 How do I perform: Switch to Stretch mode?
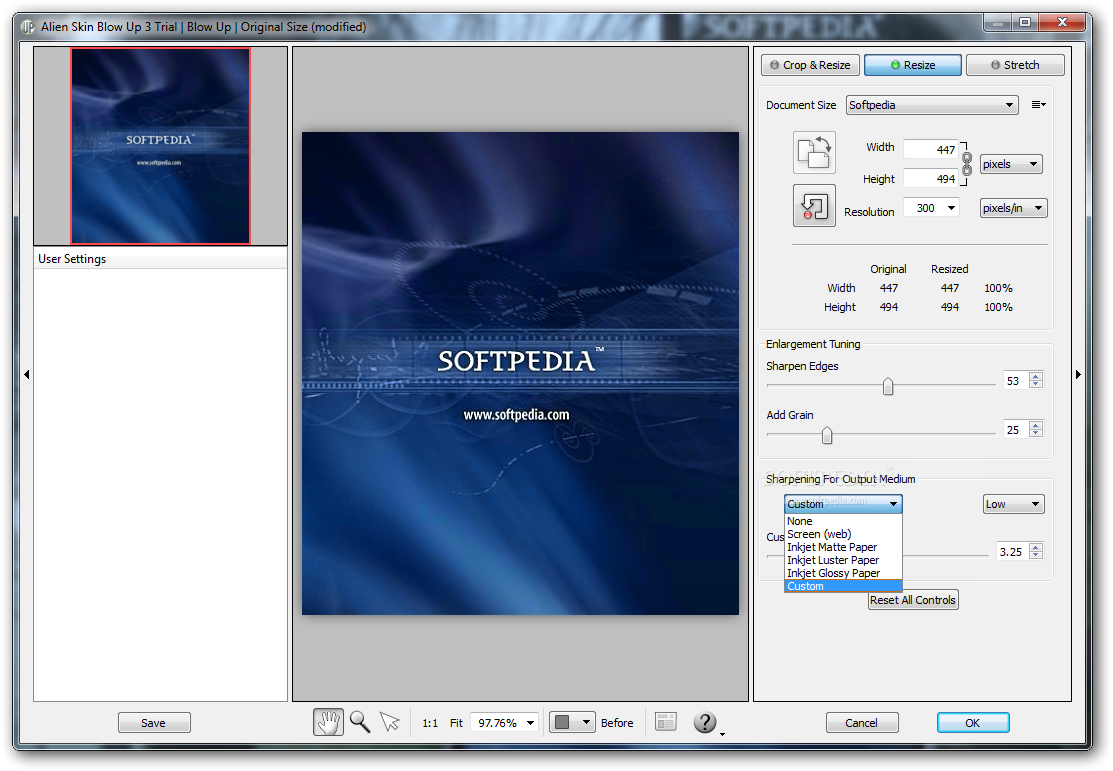pos(1014,65)
